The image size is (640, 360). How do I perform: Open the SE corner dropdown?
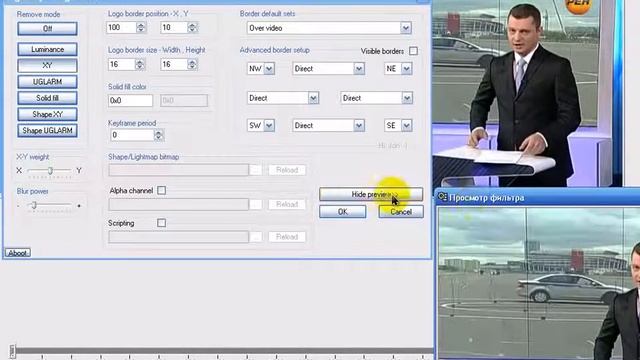(398, 125)
